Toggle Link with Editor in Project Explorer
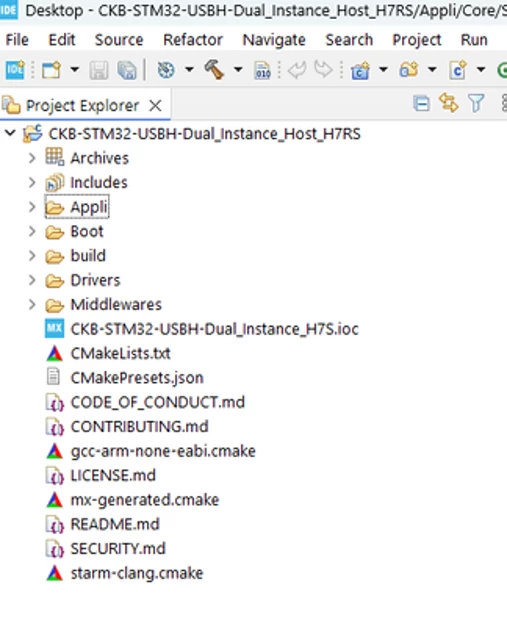Viewport: 507px width, 626px height. (x=448, y=103)
